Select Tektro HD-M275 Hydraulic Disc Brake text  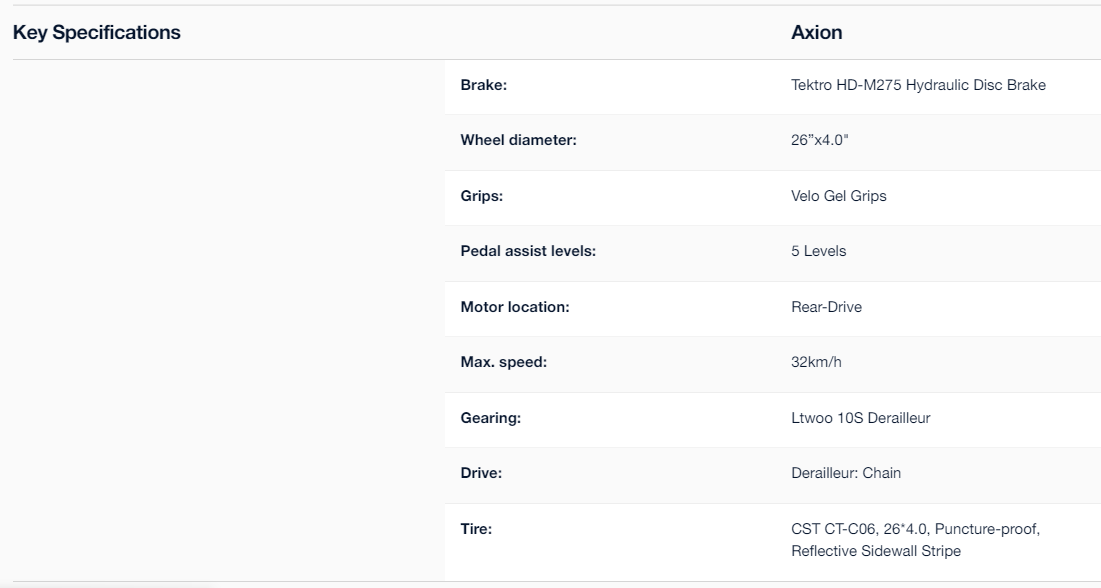[918, 85]
